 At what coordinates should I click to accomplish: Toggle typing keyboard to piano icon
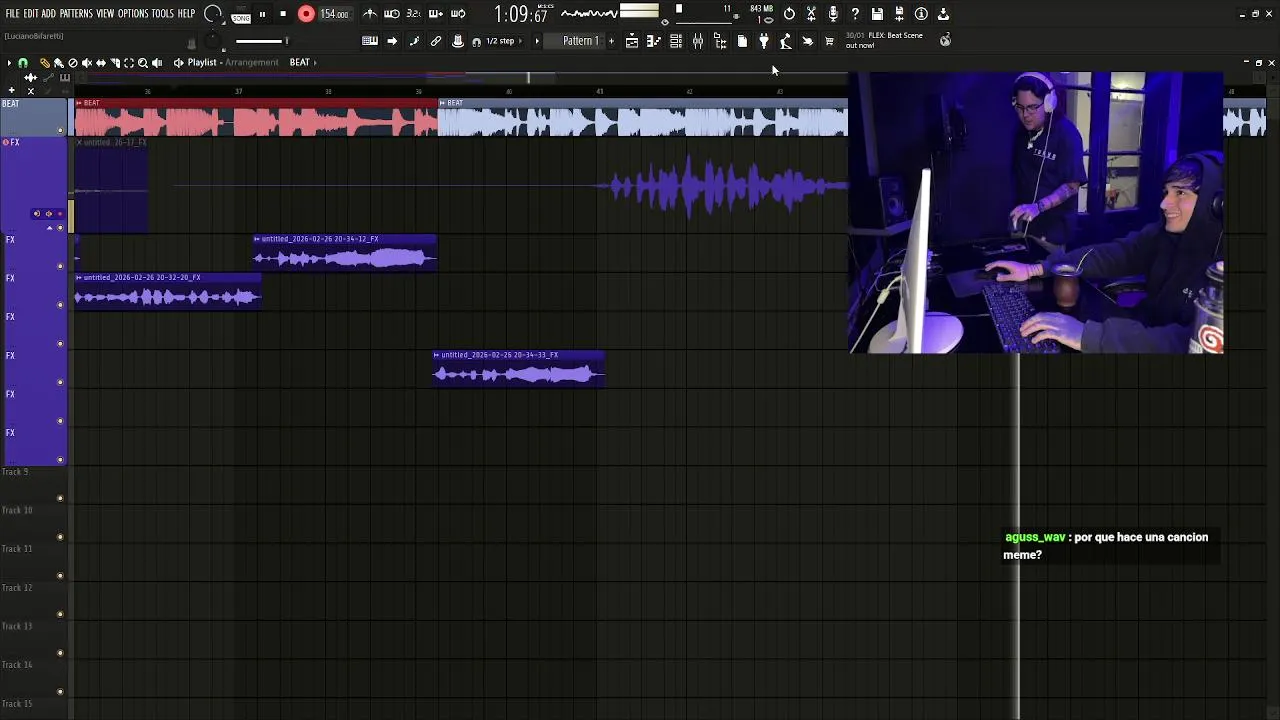[x=370, y=41]
